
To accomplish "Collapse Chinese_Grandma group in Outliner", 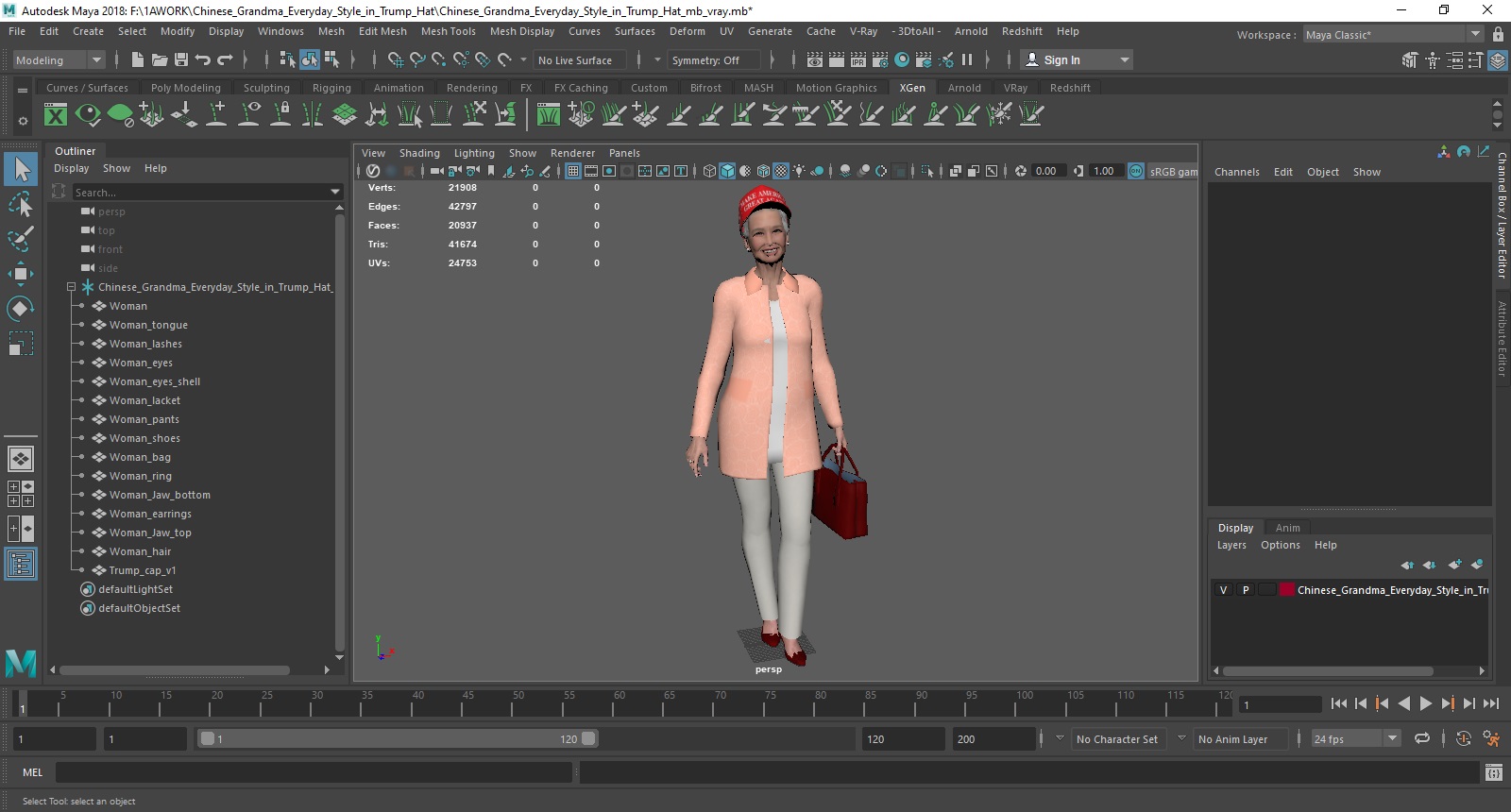I will 71,287.
